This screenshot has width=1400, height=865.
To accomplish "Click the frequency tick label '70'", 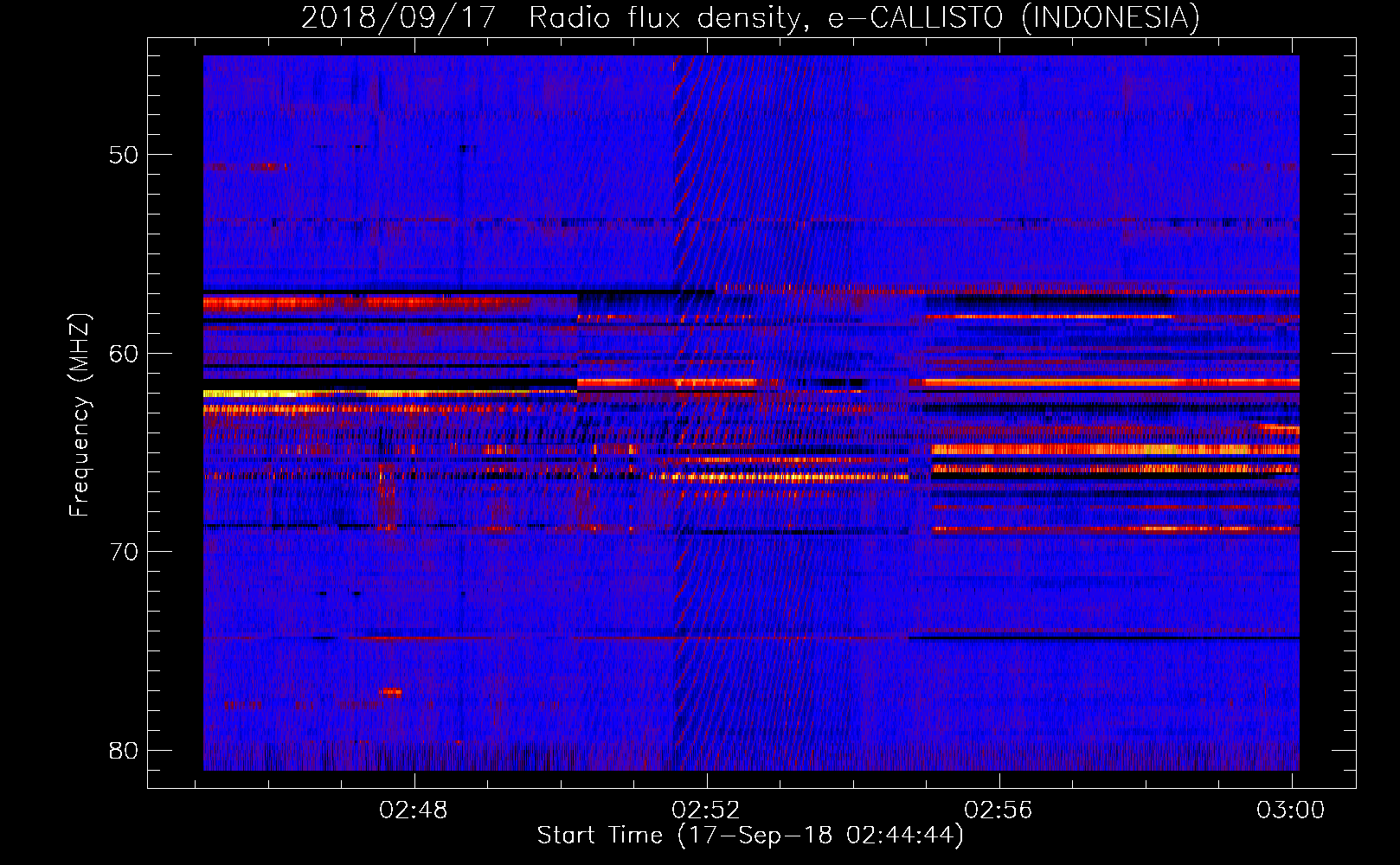I will click(124, 552).
